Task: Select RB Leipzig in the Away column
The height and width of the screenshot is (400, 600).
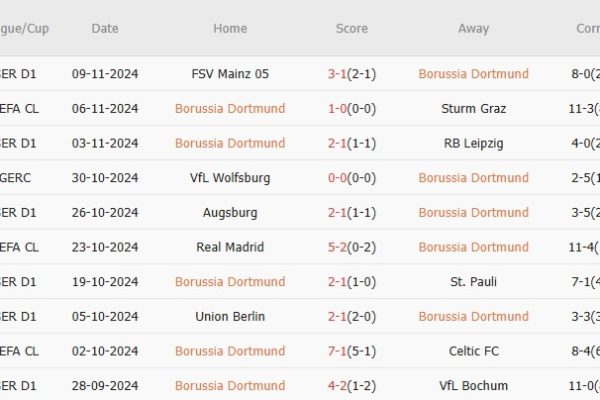Action: [474, 143]
